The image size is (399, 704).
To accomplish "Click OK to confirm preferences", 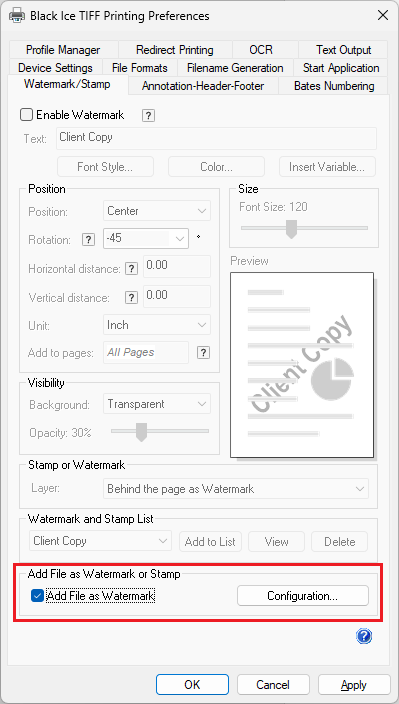I will (192, 685).
